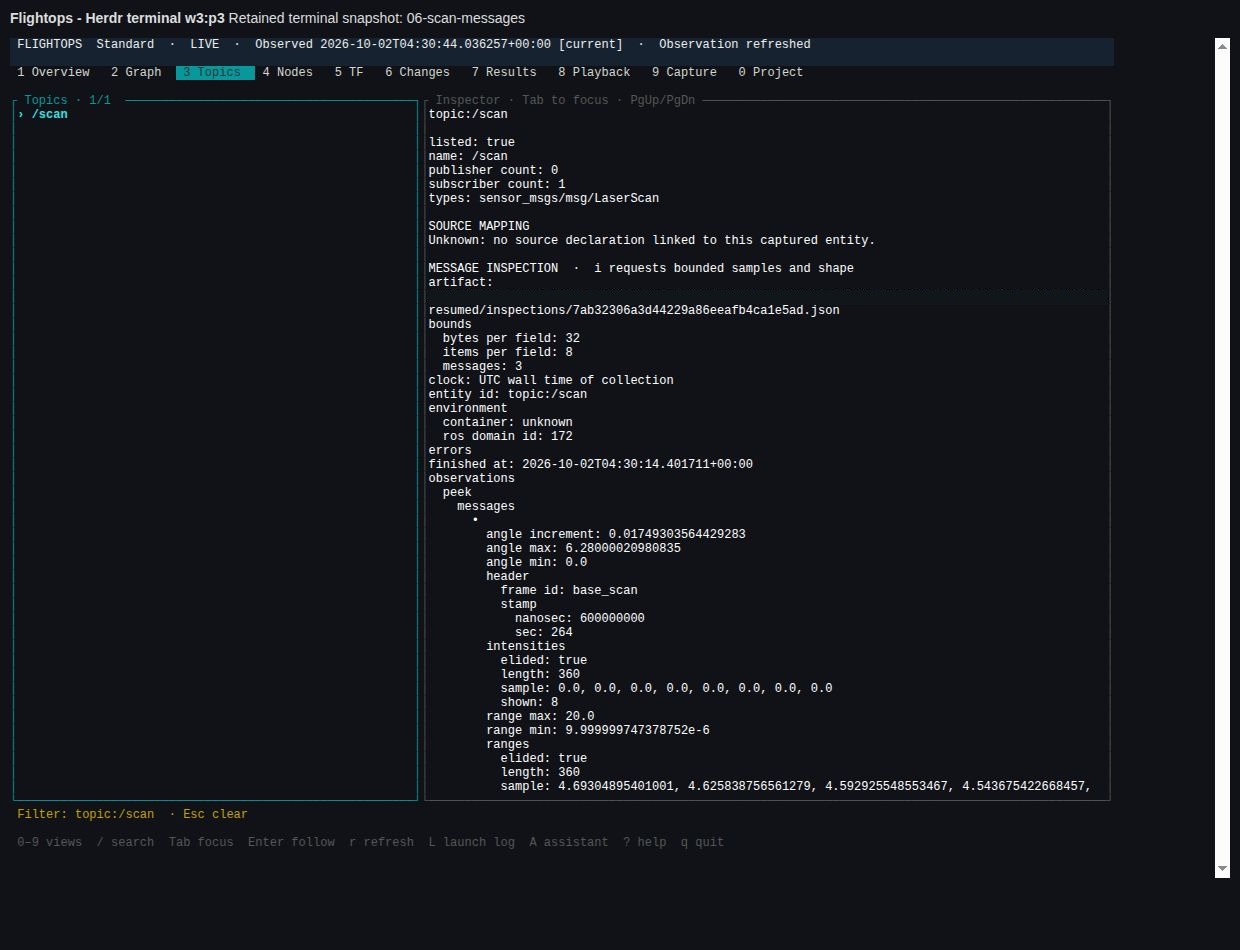
Task: Go to the 4 Nodes tab
Action: (x=287, y=72)
